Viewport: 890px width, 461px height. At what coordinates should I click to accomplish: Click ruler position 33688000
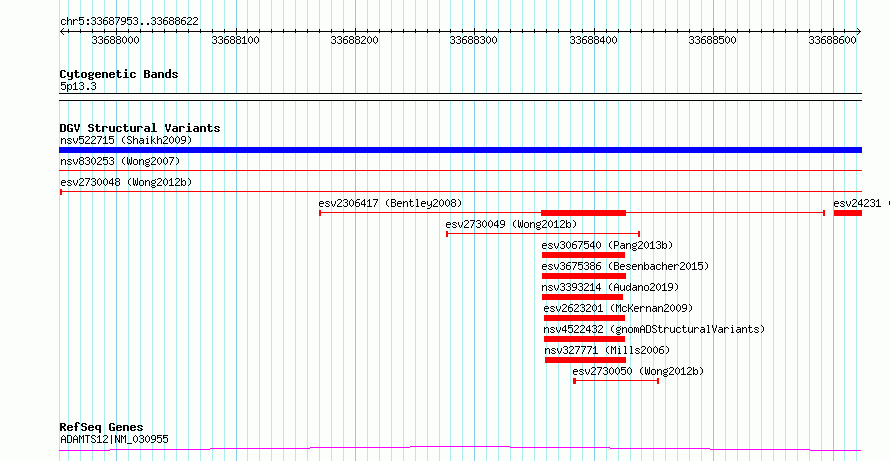click(x=116, y=40)
